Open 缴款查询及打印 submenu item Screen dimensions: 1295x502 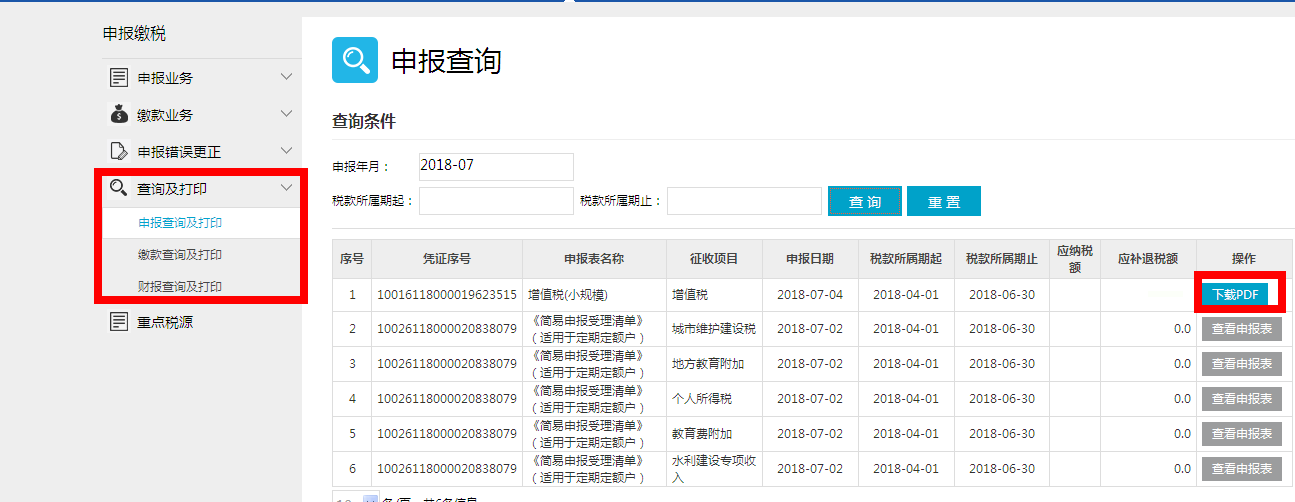coord(180,255)
